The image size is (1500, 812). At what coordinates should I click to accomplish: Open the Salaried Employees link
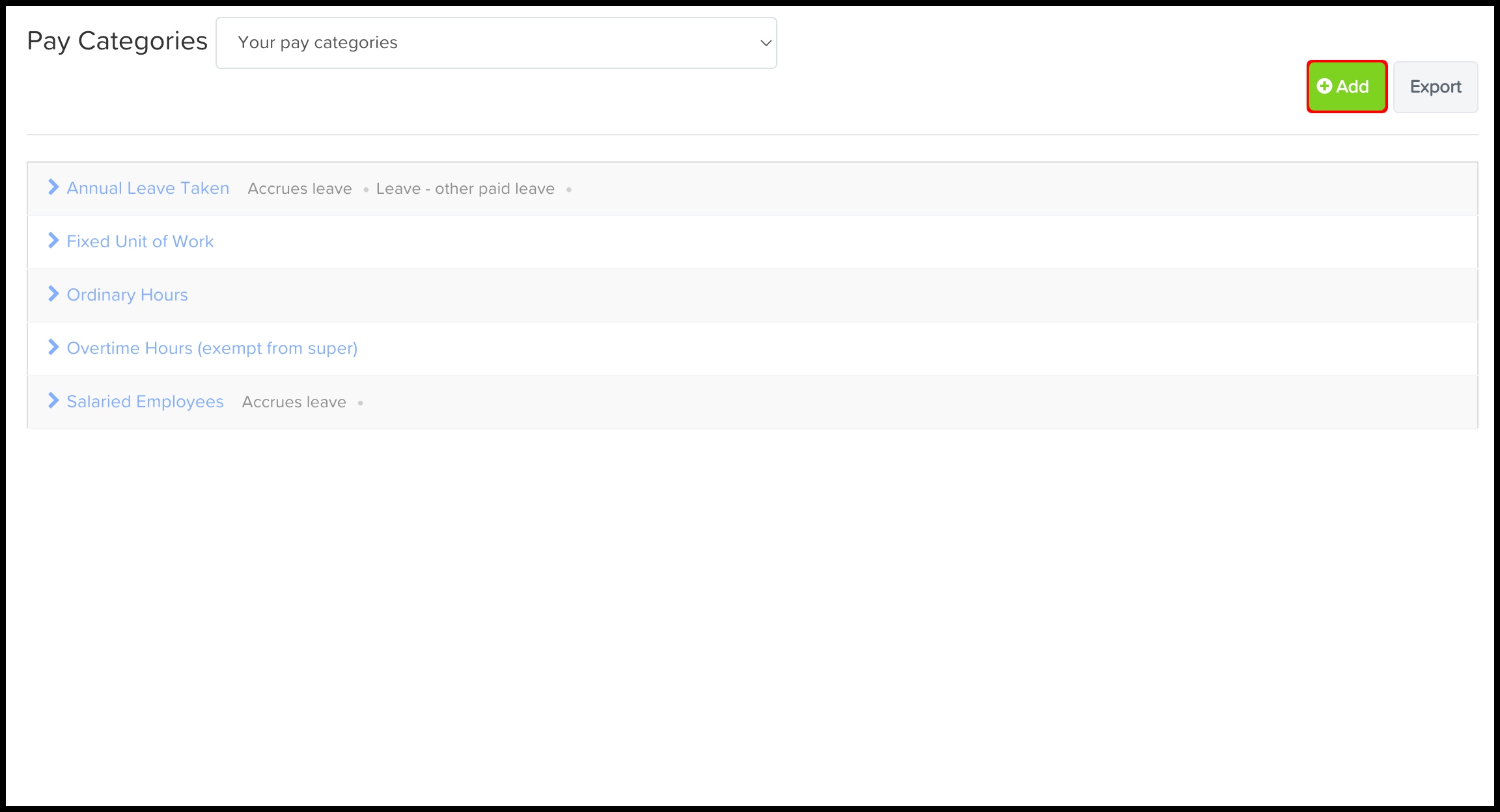[x=145, y=401]
